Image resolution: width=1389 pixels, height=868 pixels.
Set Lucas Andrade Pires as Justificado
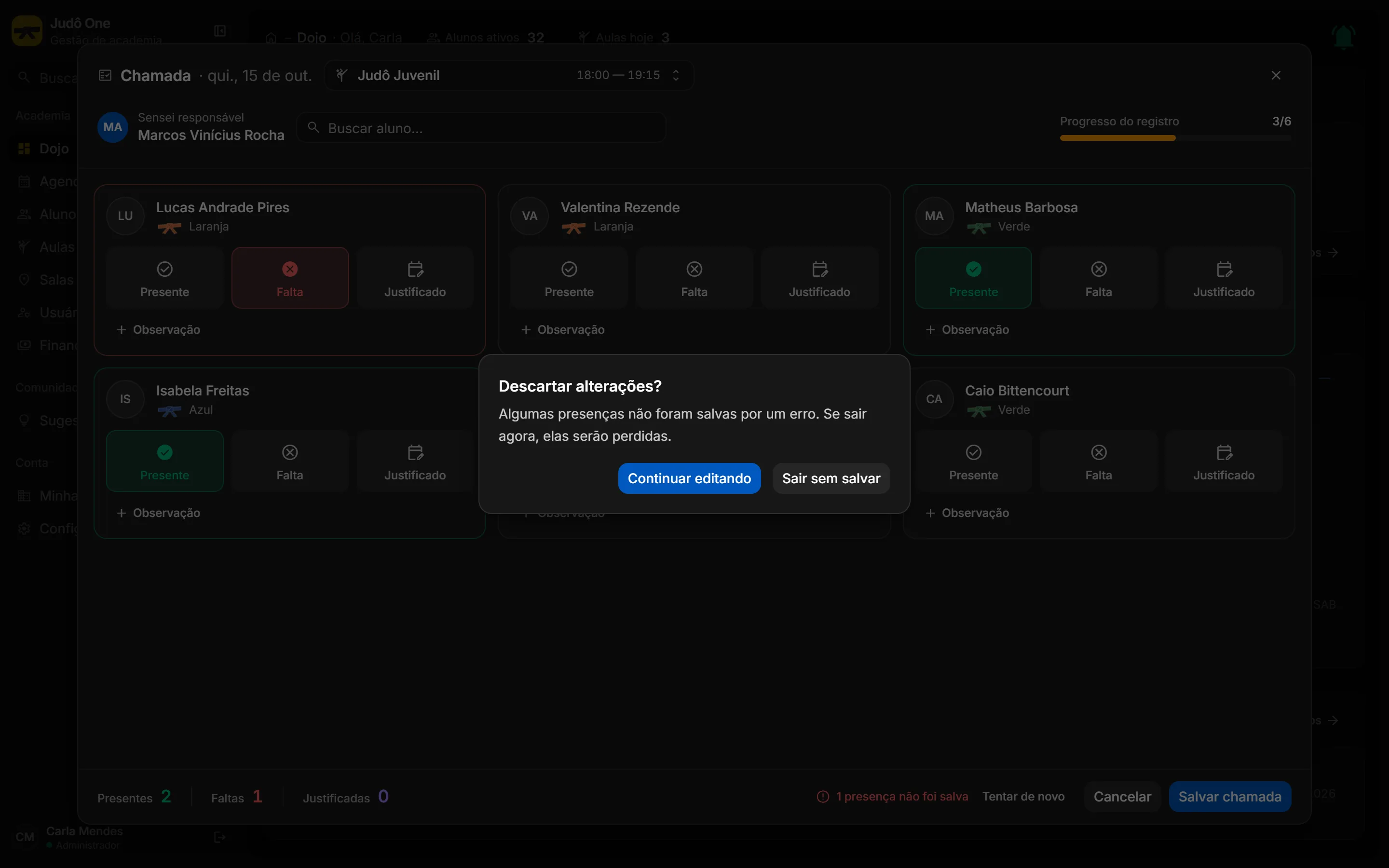415,278
